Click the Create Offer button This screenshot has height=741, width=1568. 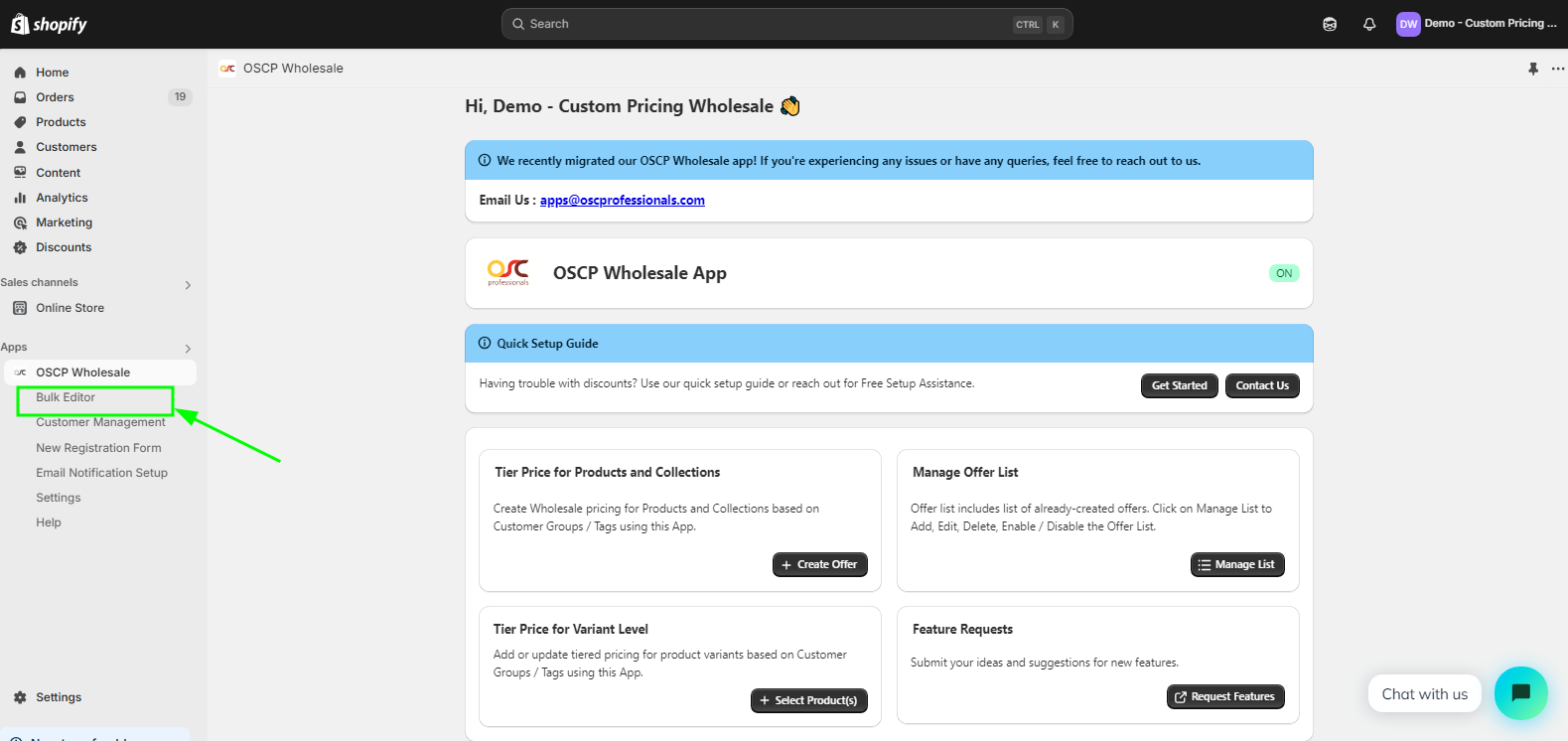coord(819,564)
